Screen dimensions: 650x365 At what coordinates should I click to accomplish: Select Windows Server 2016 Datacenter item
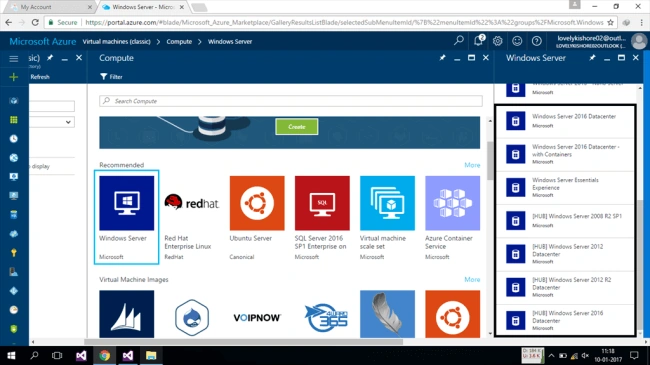[x=565, y=121]
